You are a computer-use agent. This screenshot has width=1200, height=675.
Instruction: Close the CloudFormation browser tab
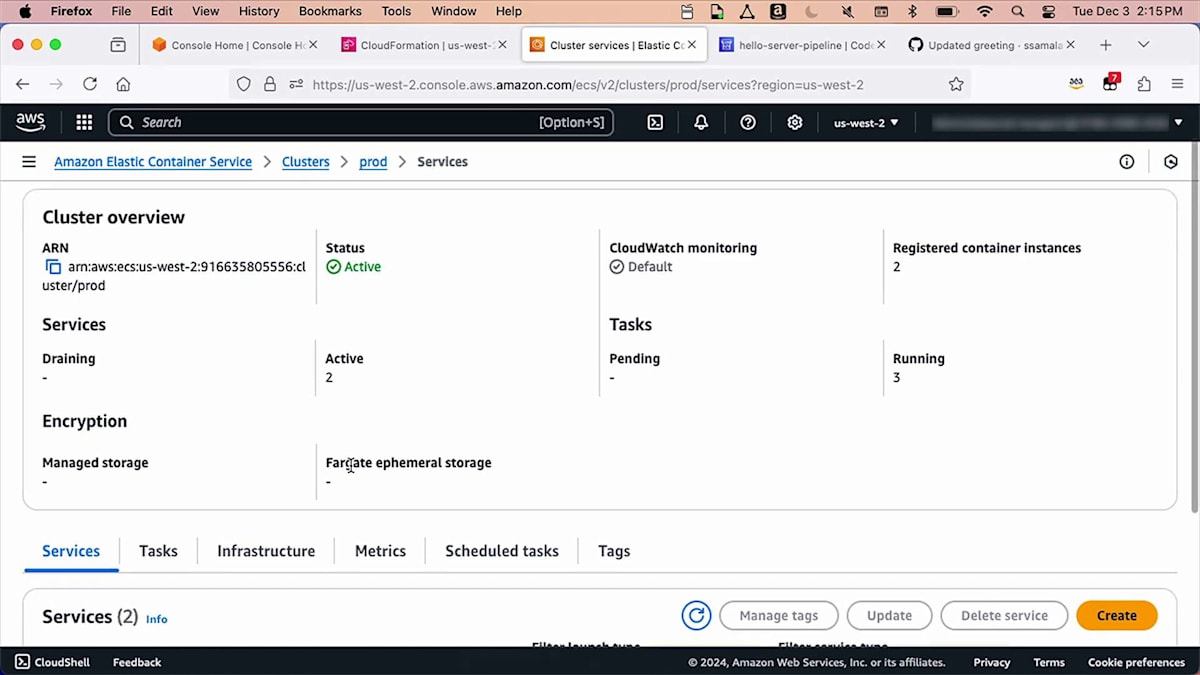(x=502, y=45)
